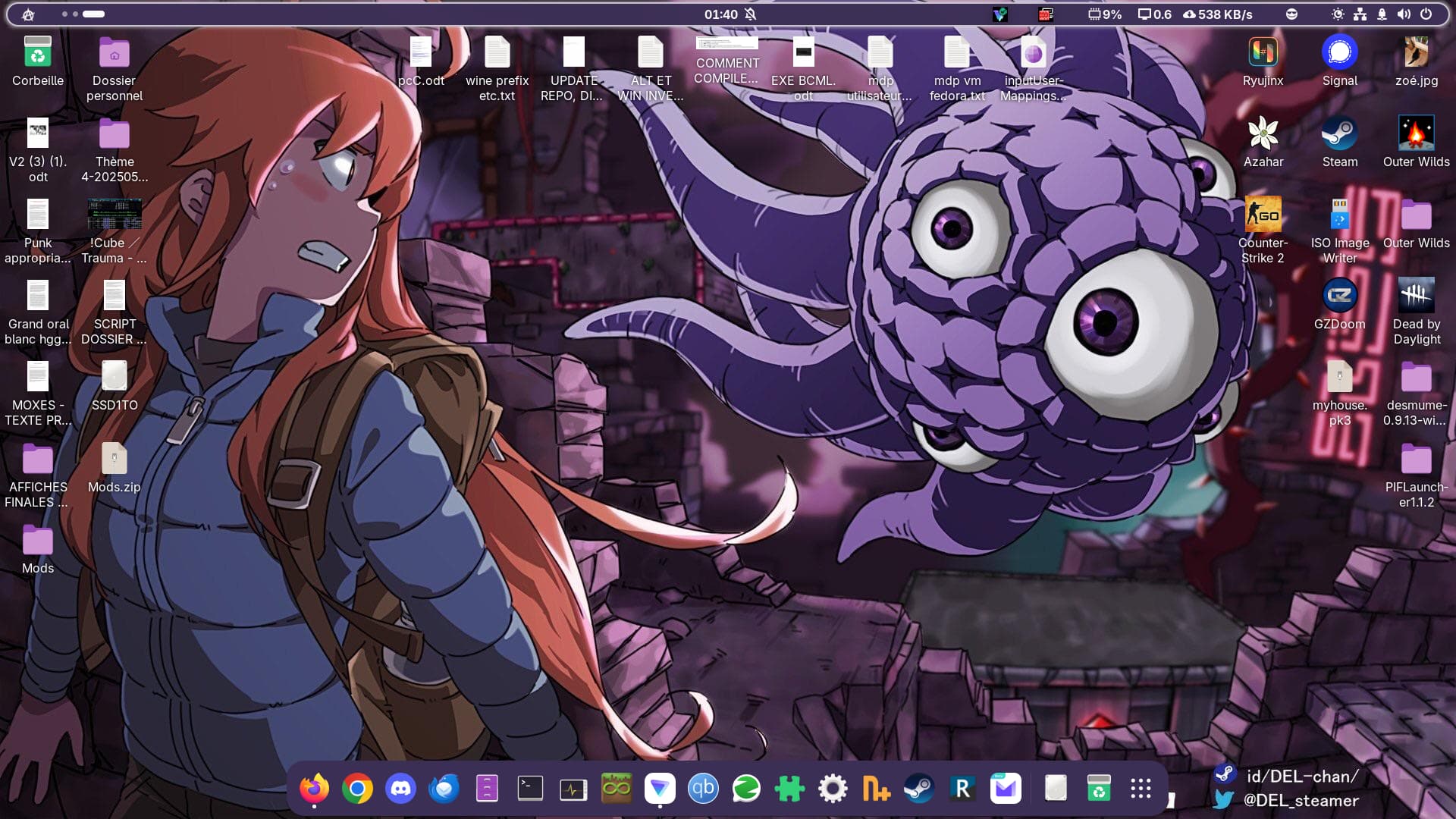Launch Proton VPN from the dock

[660, 789]
